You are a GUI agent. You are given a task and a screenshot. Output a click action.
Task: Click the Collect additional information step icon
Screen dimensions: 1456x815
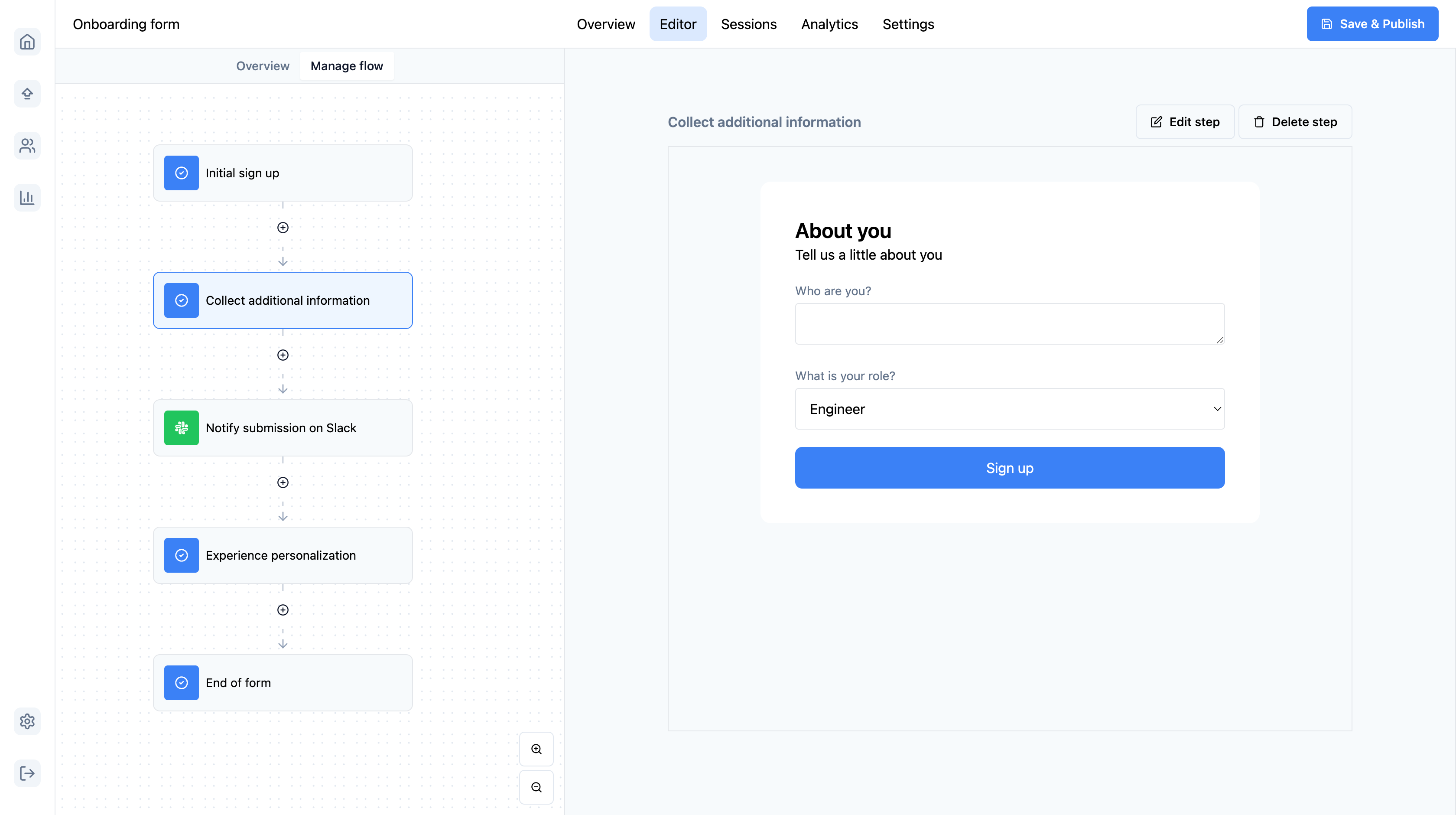[x=182, y=300]
